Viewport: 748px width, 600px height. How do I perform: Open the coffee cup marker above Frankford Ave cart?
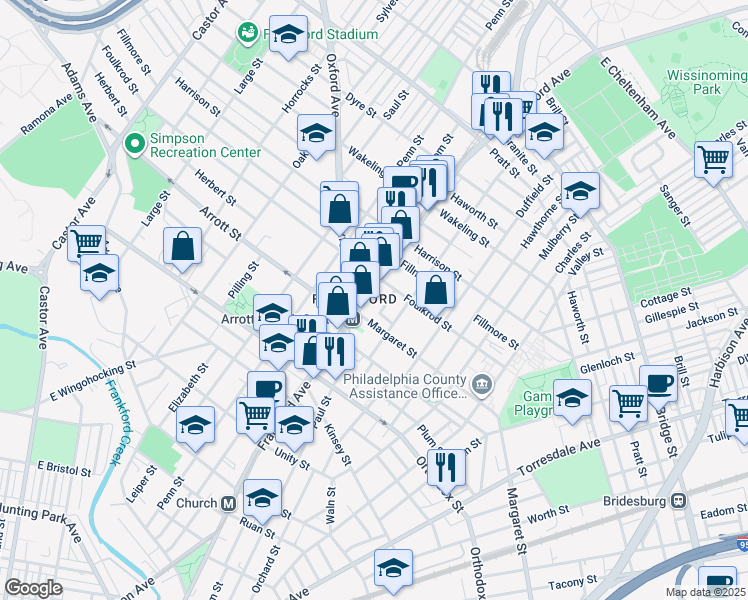coord(267,385)
